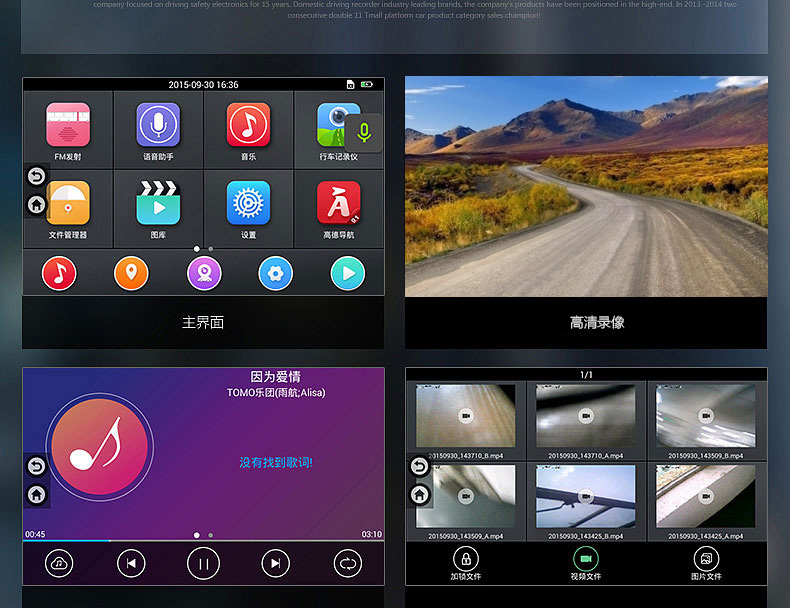Tap the total duration 03:10
The height and width of the screenshot is (608, 790).
pos(372,534)
